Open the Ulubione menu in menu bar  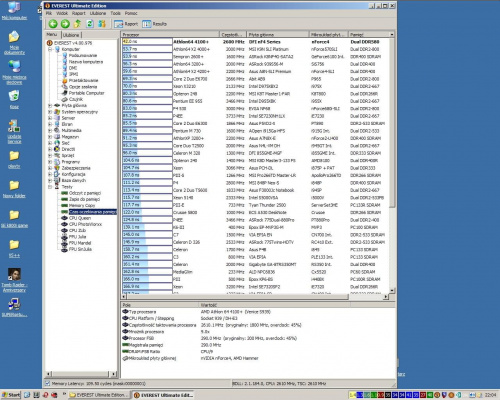(98, 13)
